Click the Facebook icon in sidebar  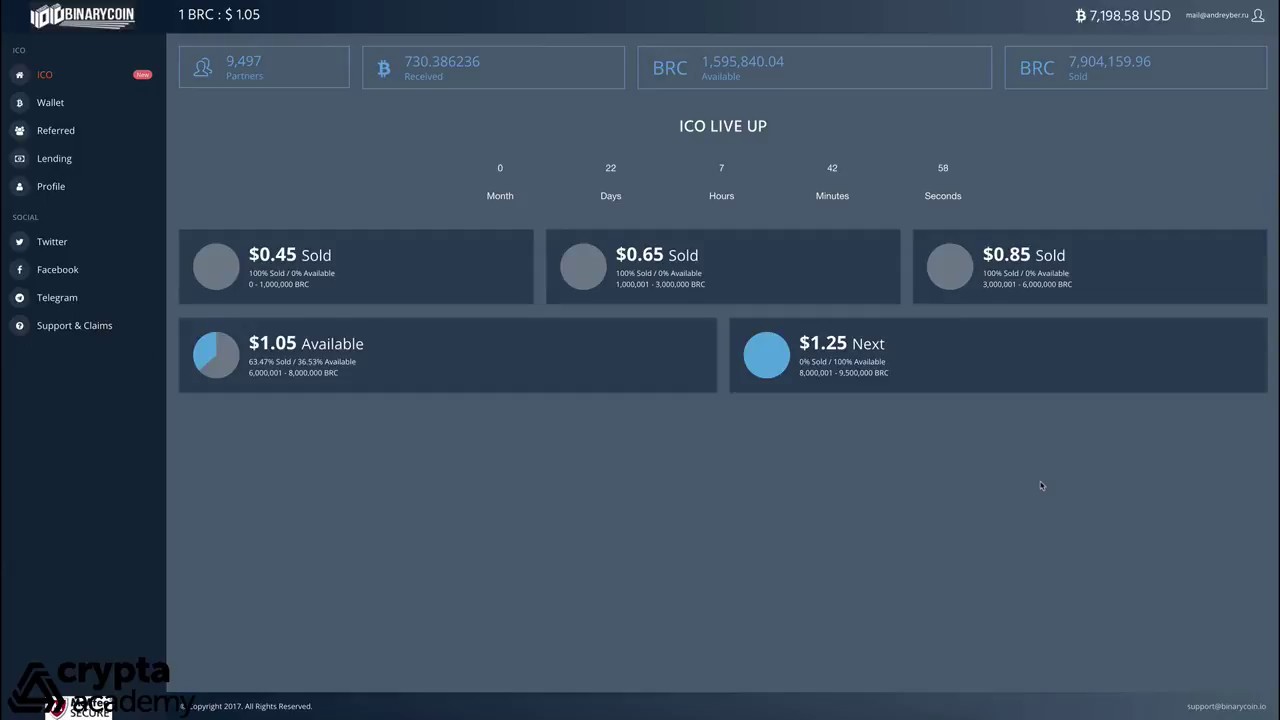pos(19,270)
